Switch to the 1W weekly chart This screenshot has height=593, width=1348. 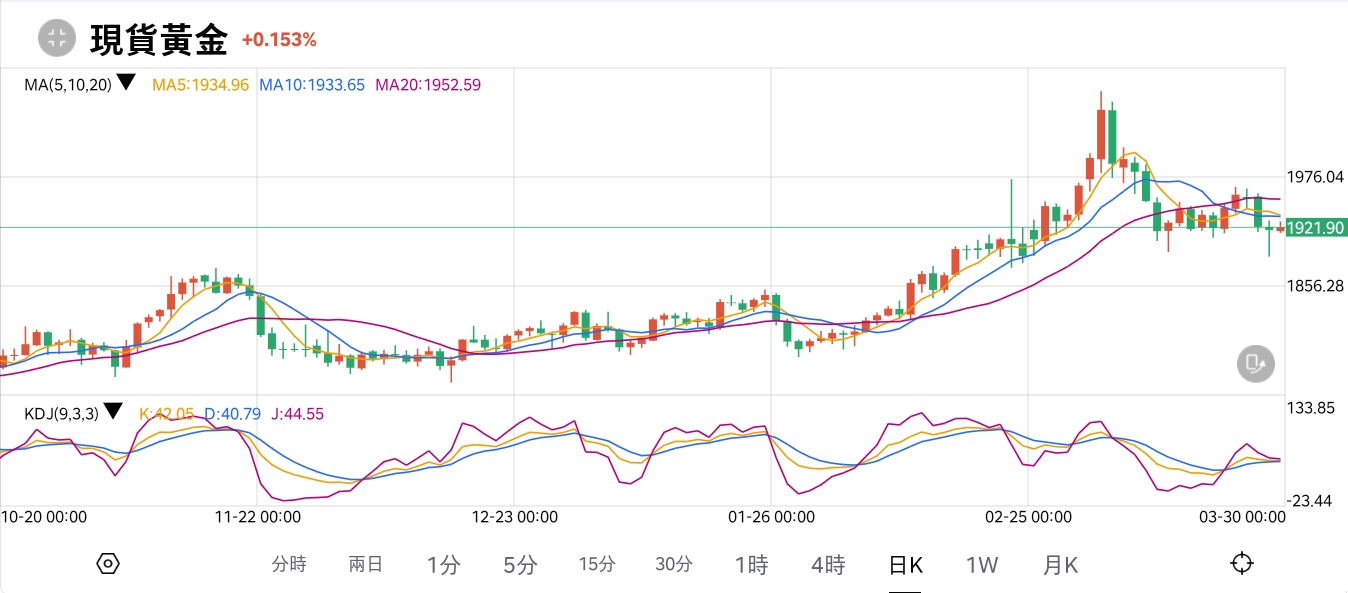click(982, 565)
